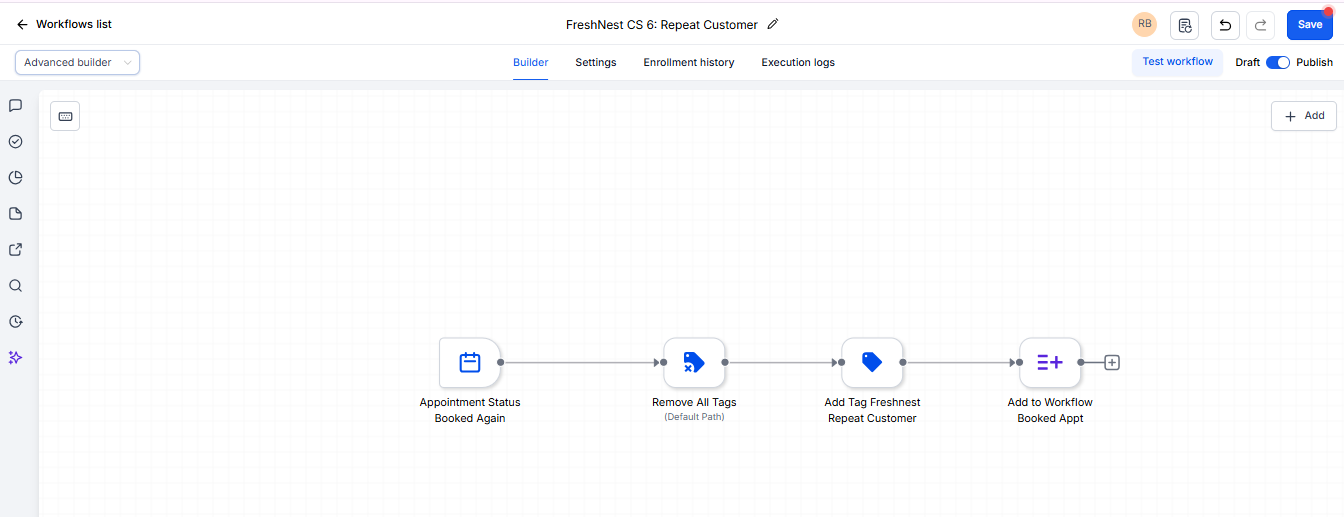1344x517 pixels.
Task: Click the Test workflow button
Action: 1177,62
